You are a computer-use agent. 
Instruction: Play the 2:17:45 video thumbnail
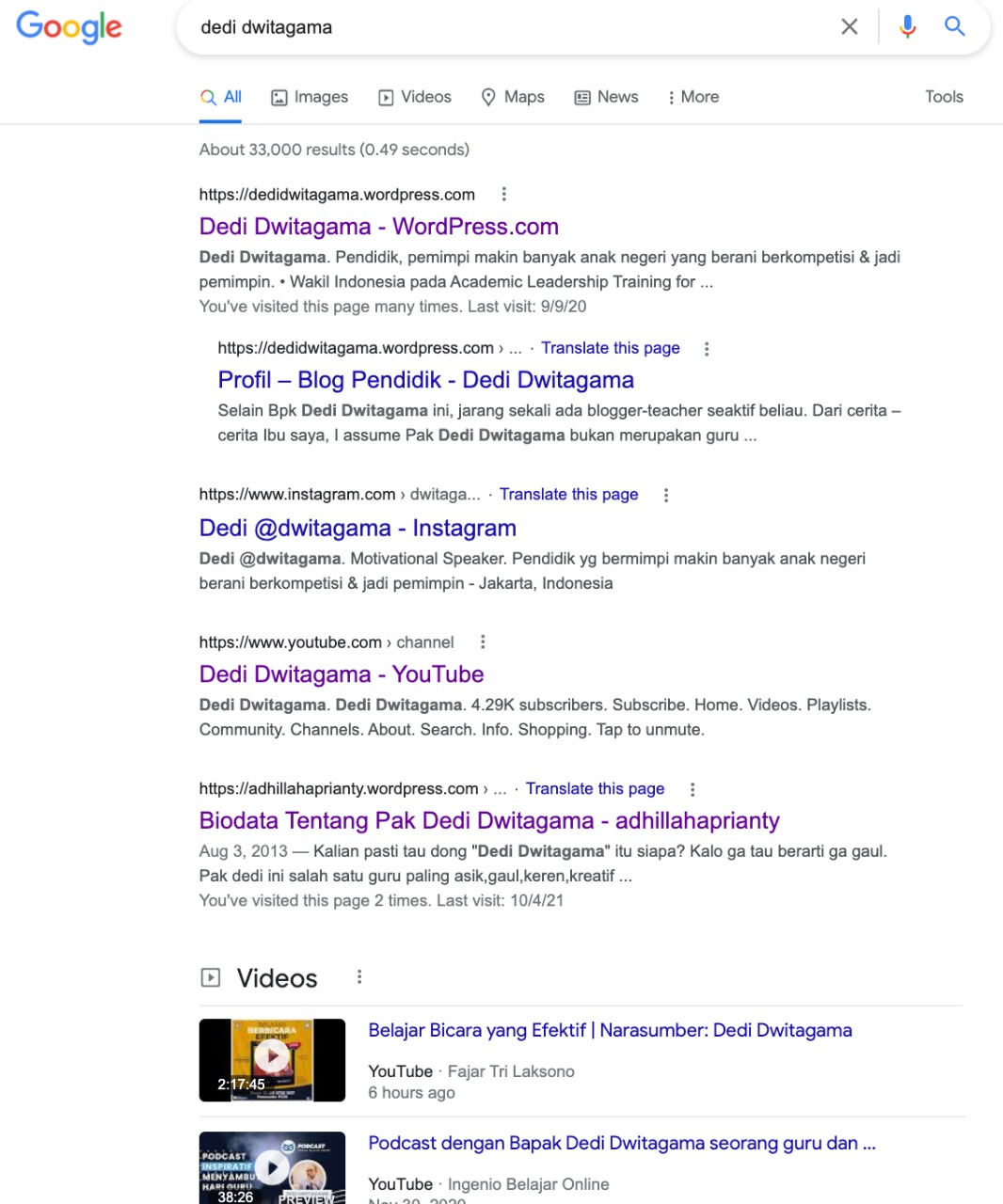pyautogui.click(x=272, y=1060)
